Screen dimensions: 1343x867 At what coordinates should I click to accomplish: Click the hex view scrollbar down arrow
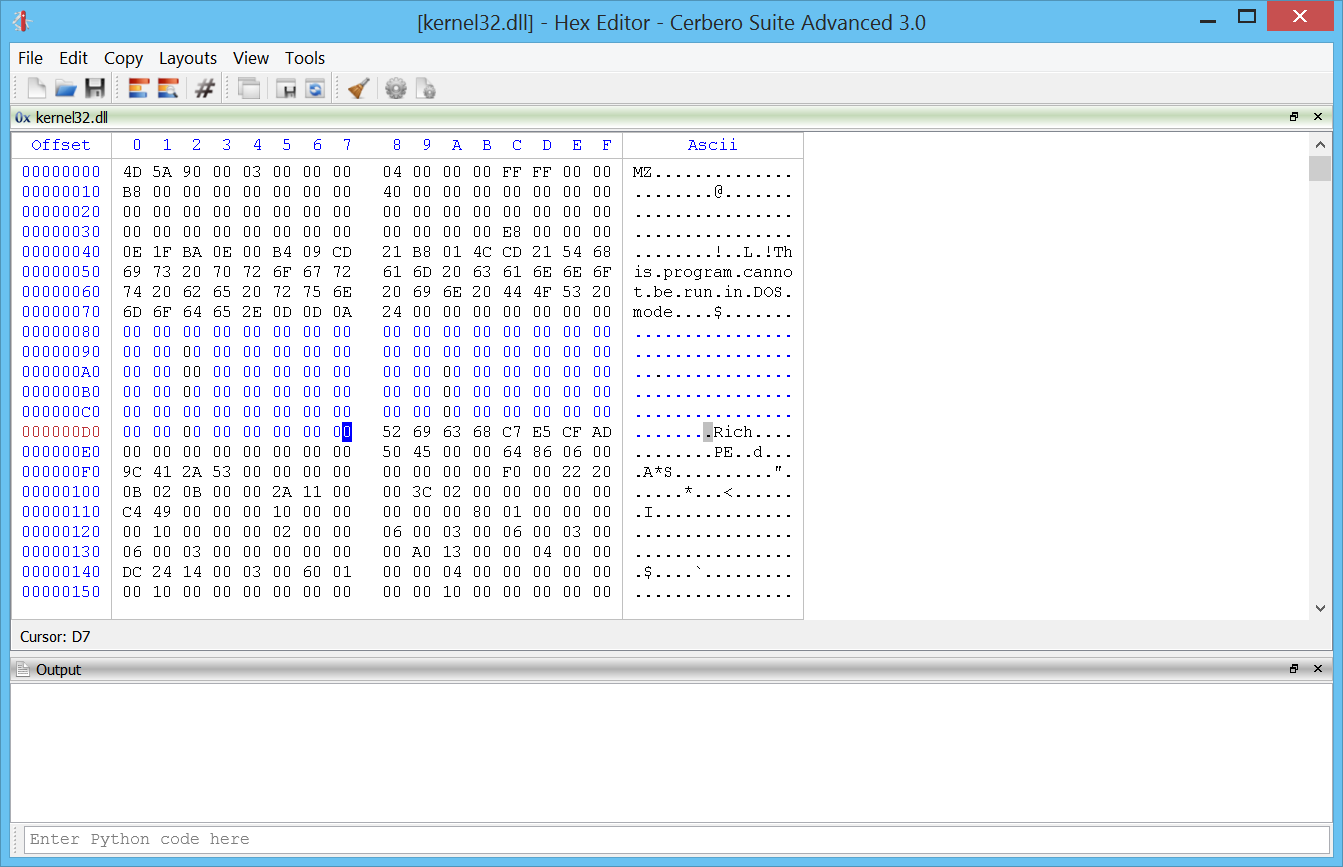[1320, 607]
